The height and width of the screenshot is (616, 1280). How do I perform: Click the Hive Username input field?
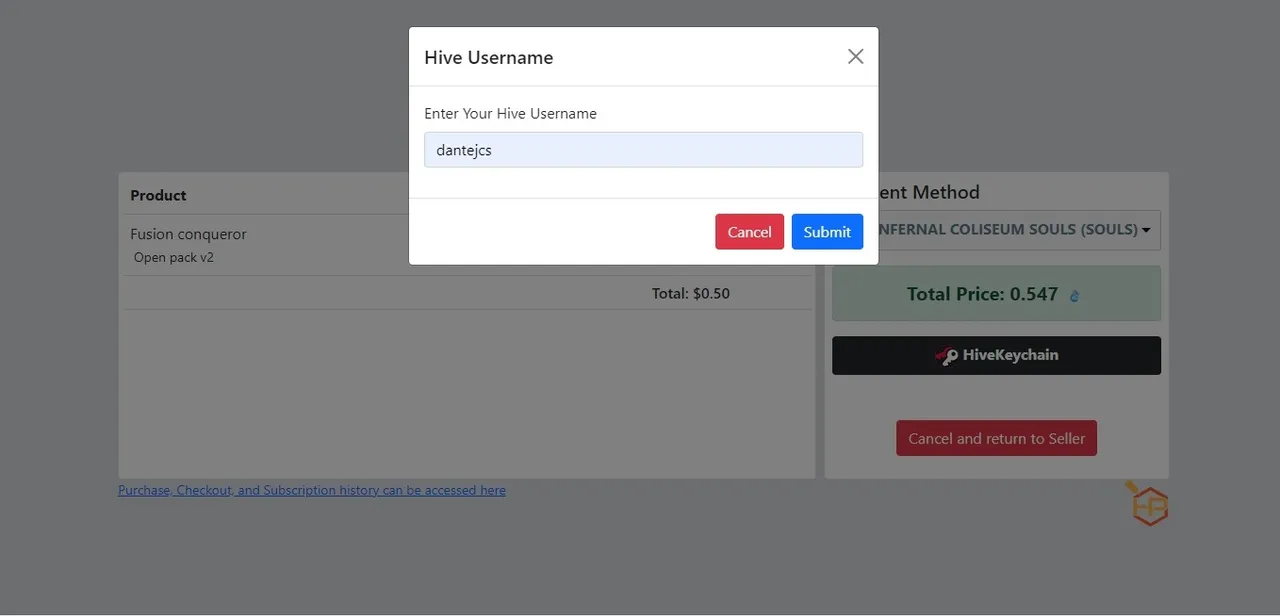coord(643,150)
